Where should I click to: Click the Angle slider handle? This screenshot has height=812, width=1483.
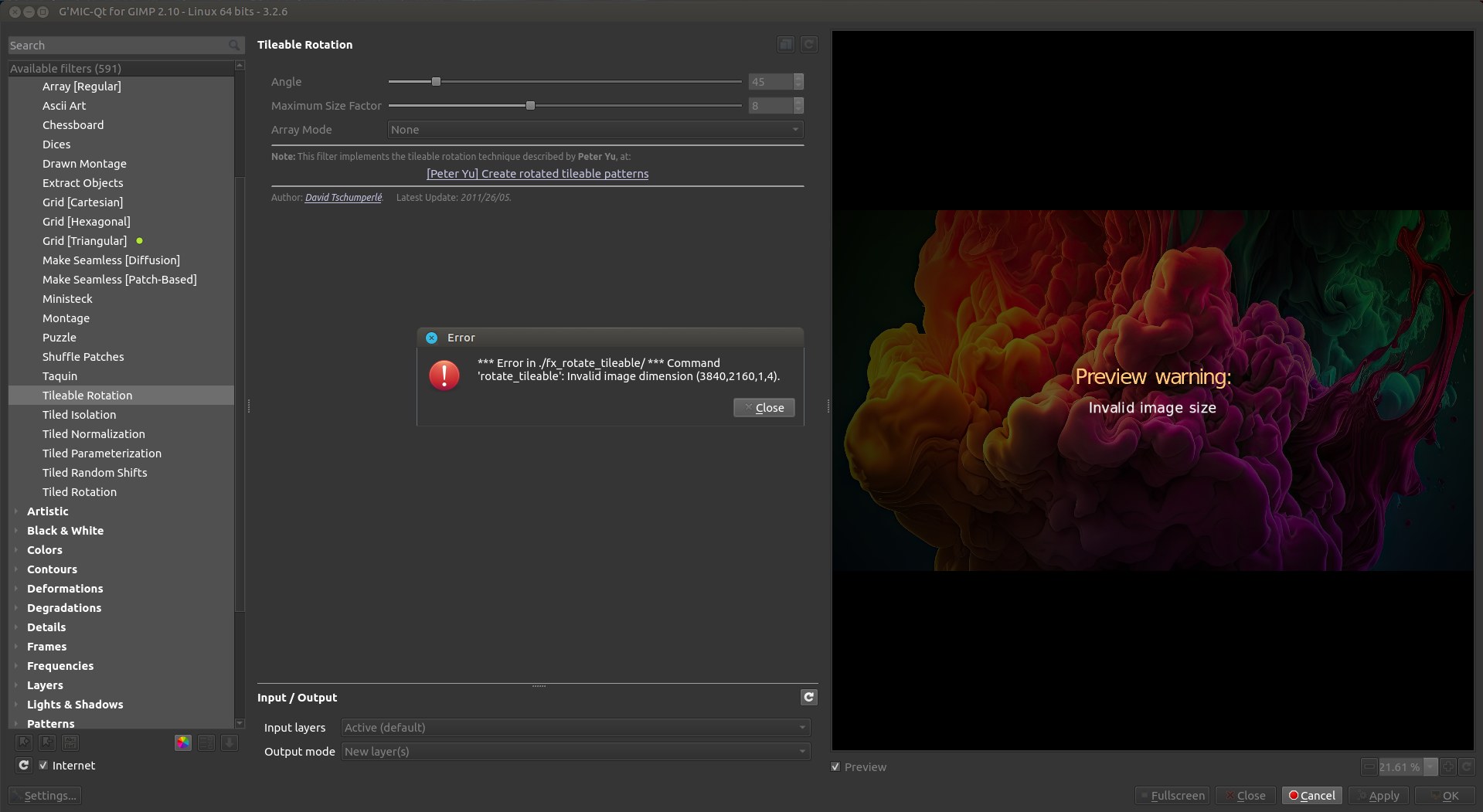coord(436,81)
